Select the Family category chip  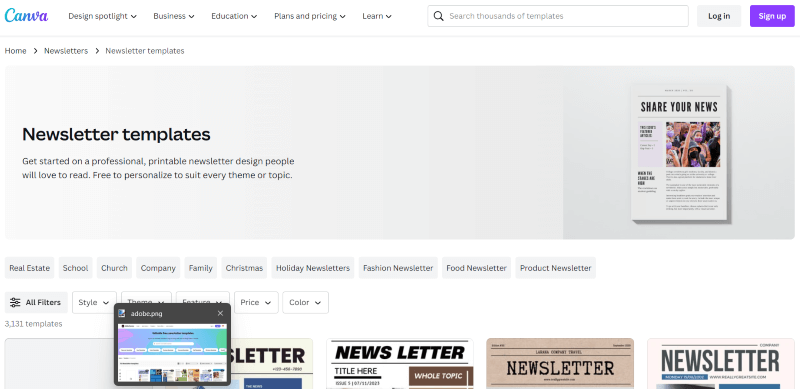coord(201,268)
